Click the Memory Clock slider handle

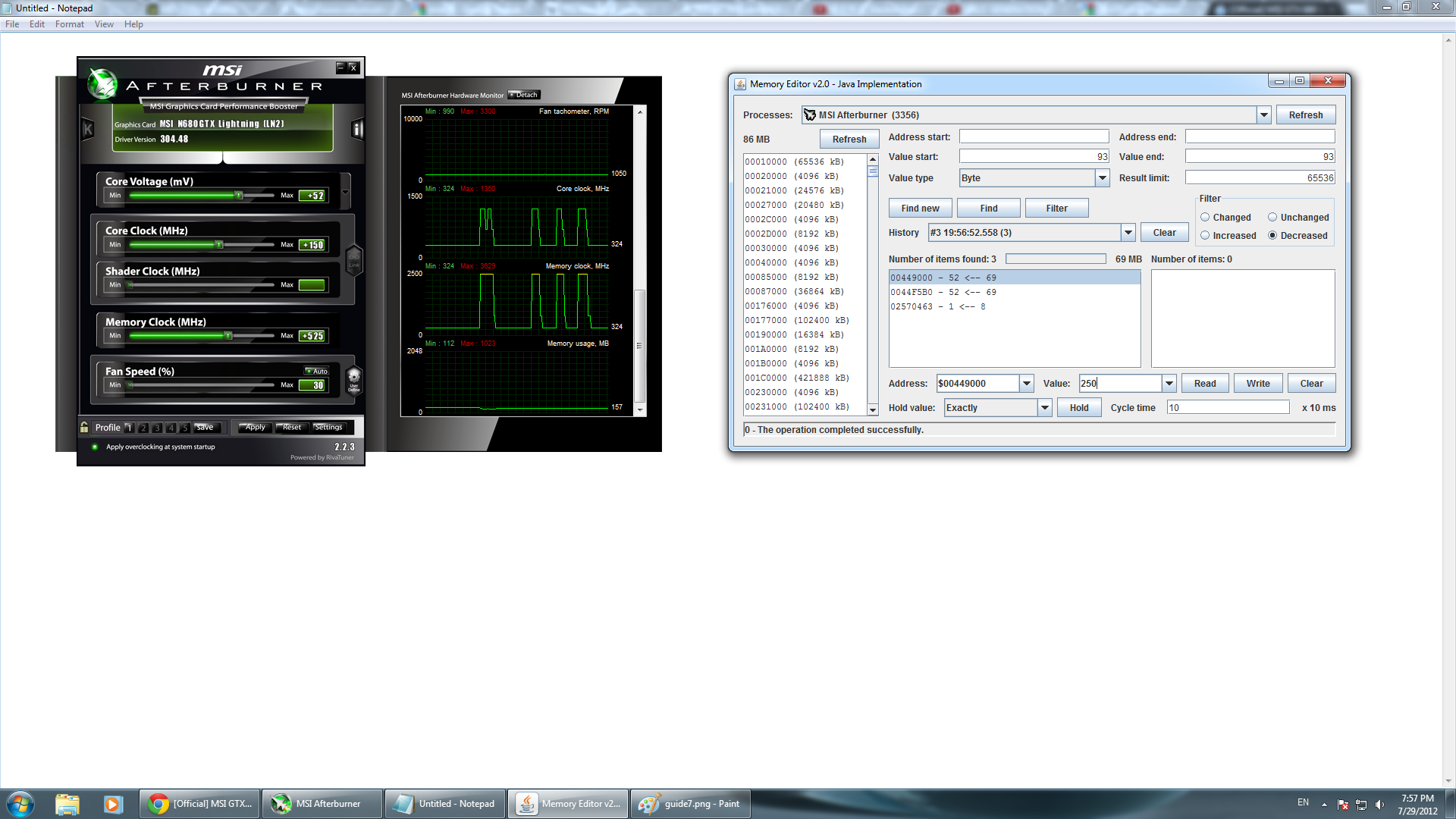click(x=227, y=336)
